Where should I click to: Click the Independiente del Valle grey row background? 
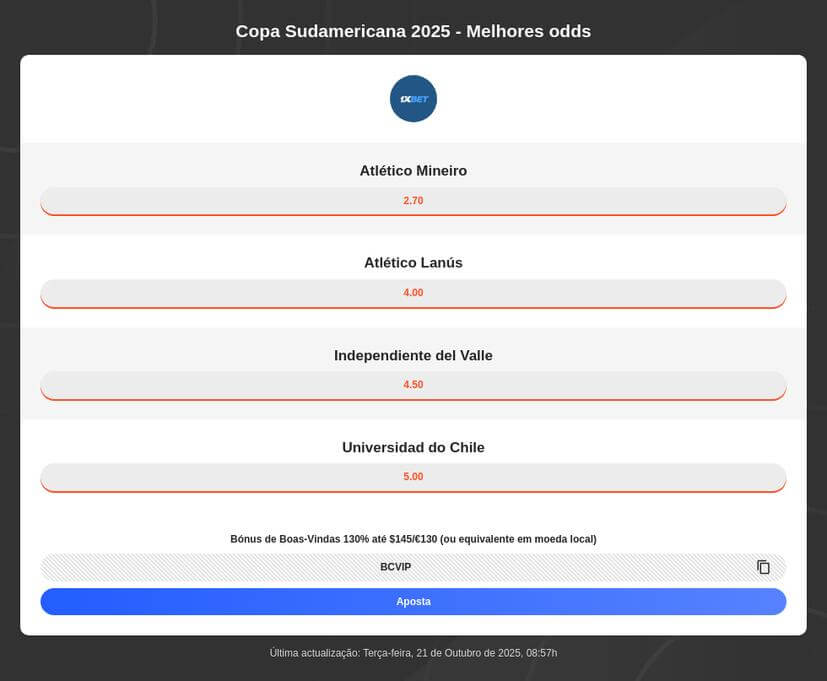tap(150, 345)
